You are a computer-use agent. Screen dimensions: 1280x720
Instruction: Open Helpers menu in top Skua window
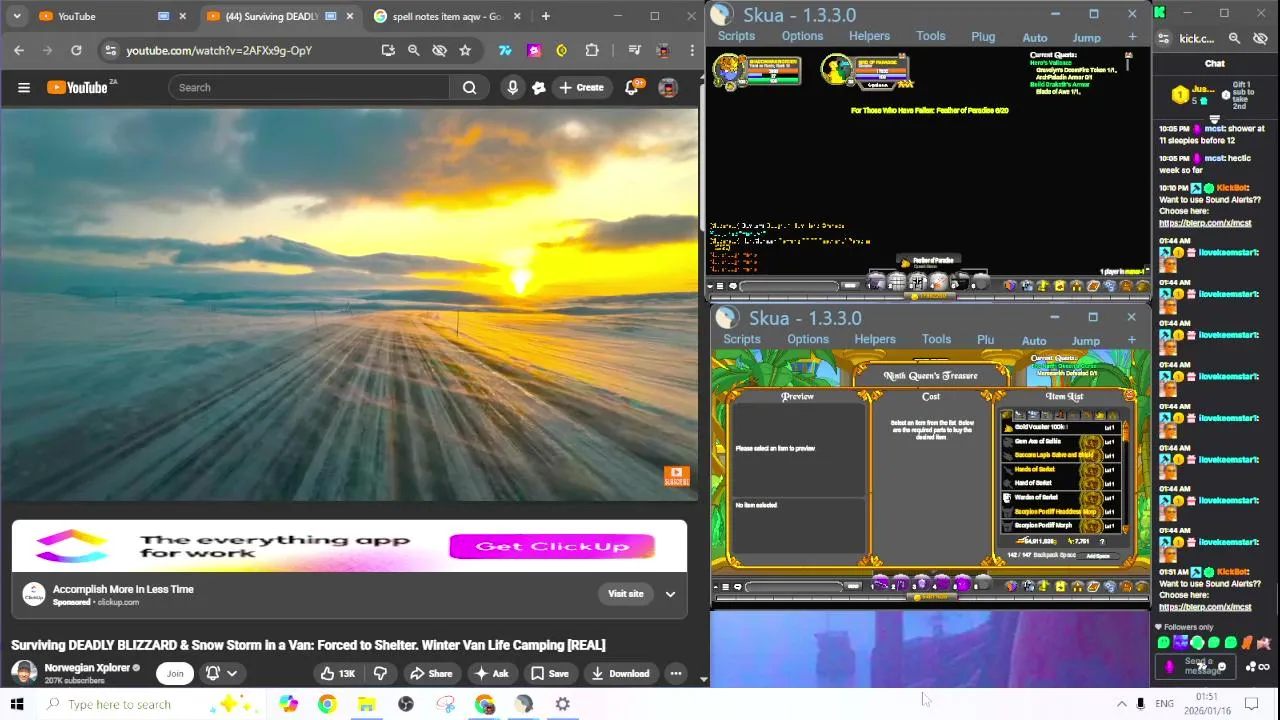tap(869, 36)
